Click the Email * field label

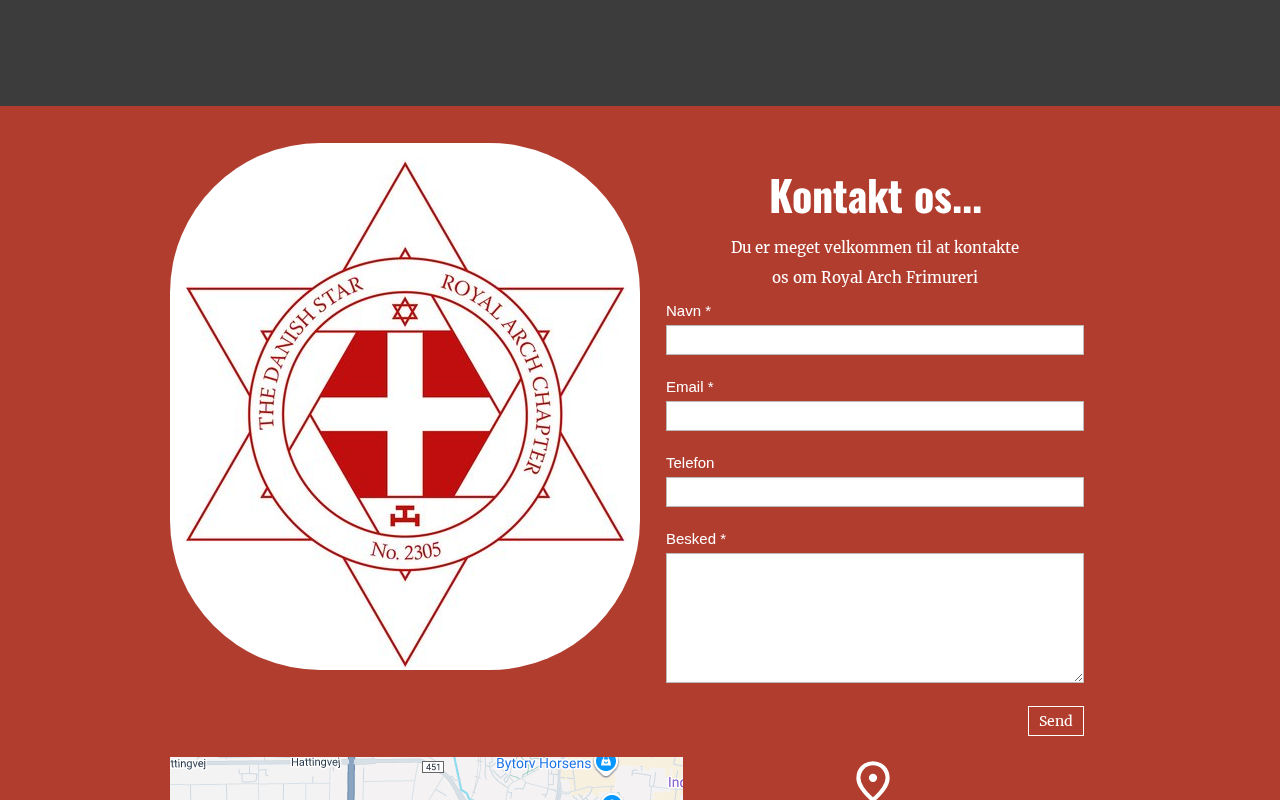coord(690,387)
